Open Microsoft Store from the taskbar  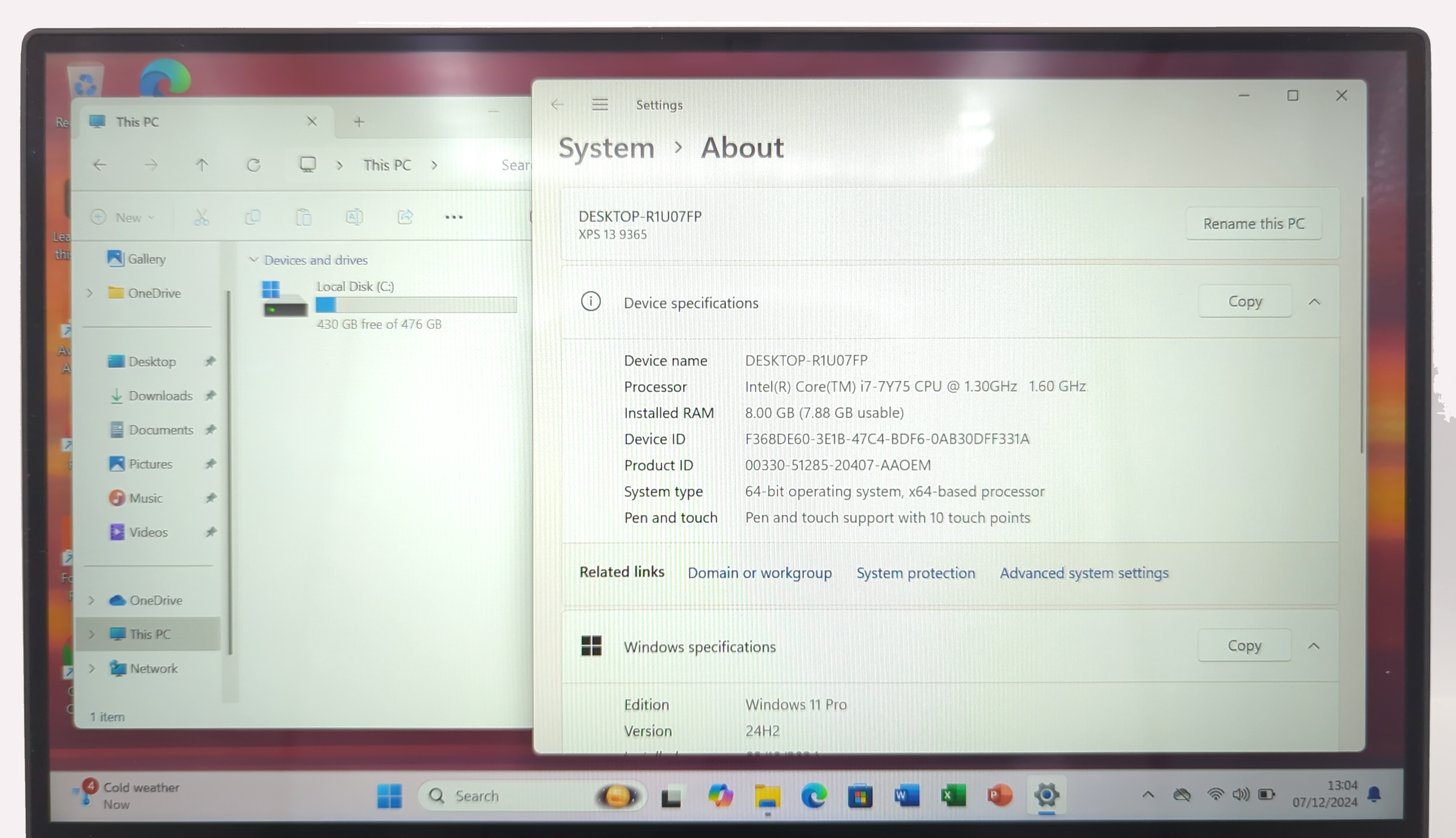[x=860, y=797]
